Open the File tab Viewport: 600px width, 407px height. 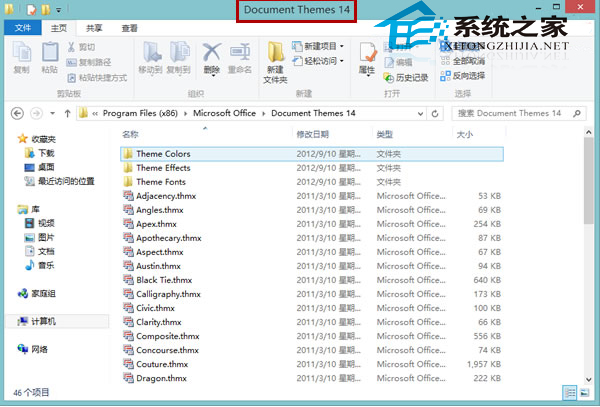(x=23, y=28)
